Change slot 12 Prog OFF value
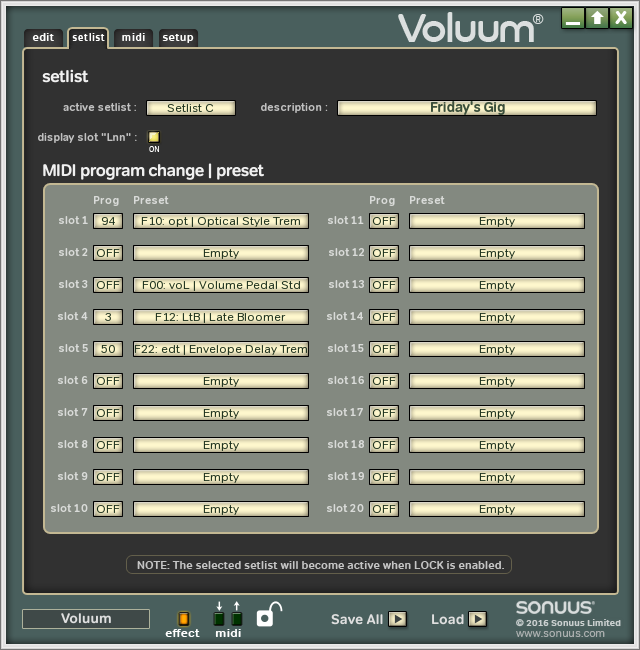 (384, 253)
